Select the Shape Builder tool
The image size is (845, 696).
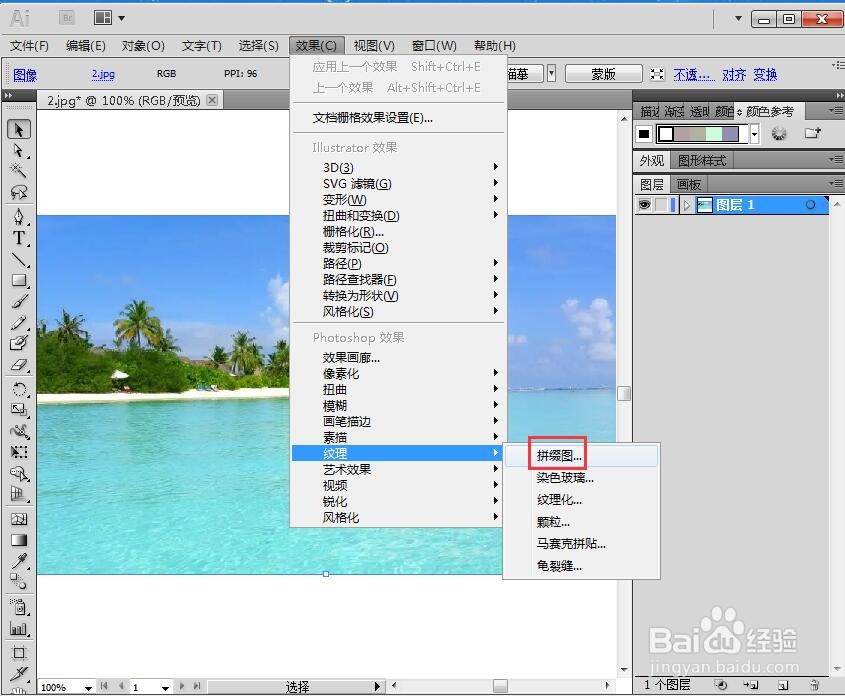pos(19,474)
